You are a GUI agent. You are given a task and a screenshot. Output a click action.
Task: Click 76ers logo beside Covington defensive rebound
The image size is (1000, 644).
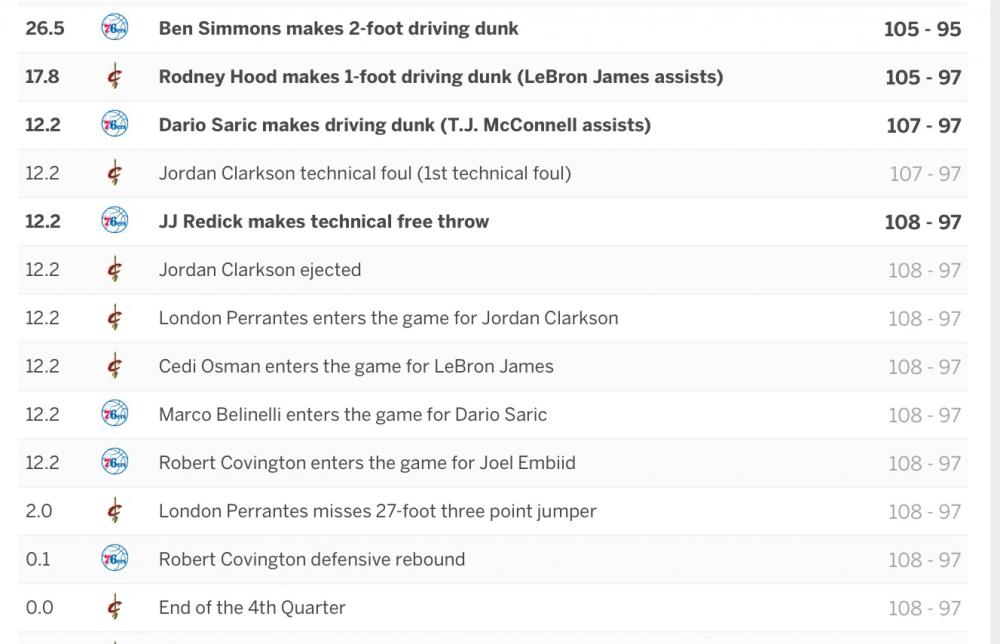click(115, 559)
